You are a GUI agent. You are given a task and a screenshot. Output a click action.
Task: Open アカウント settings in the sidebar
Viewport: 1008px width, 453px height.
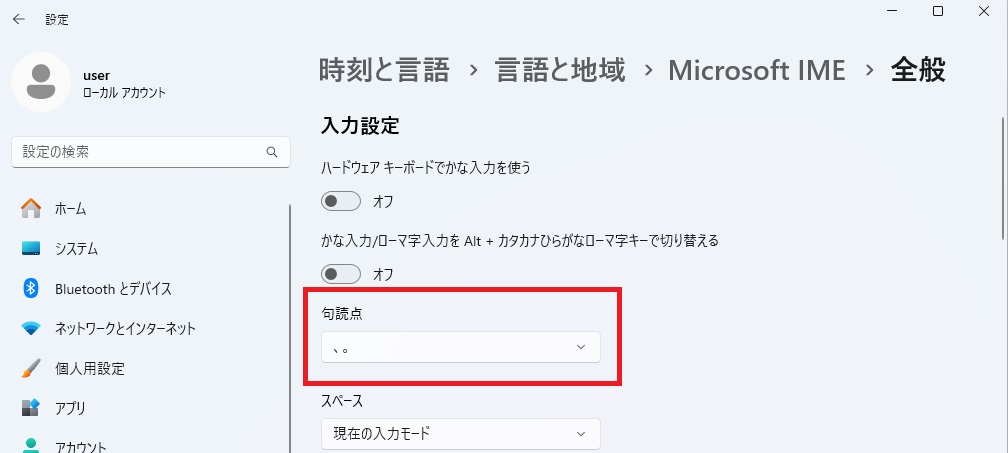pos(82,446)
